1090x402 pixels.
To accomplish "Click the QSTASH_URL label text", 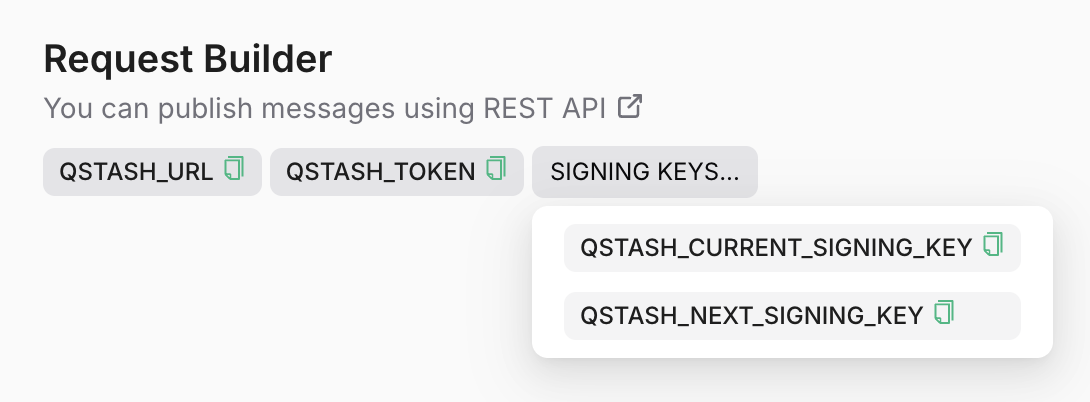I will tap(136, 172).
